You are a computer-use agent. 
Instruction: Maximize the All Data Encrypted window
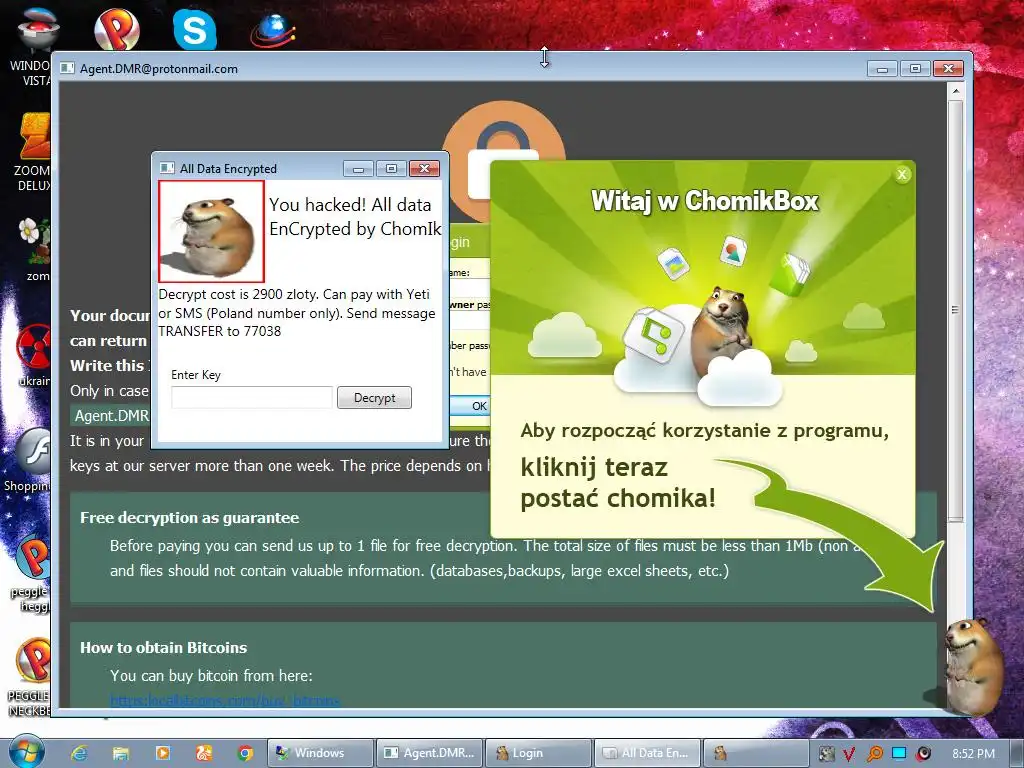click(391, 169)
